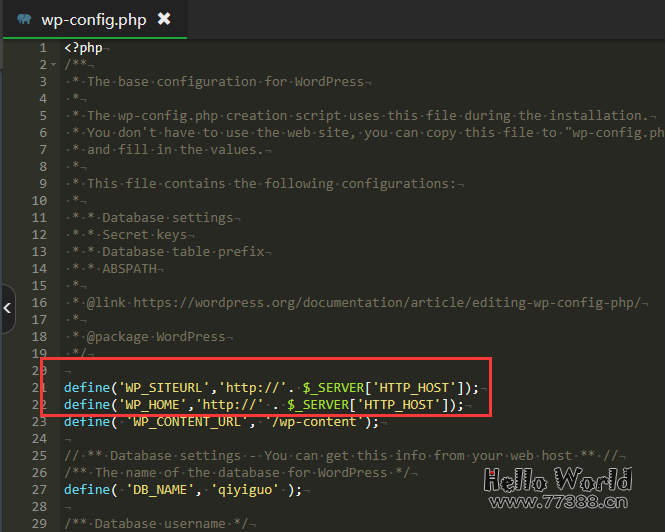Image resolution: width=665 pixels, height=532 pixels.
Task: Click the wordpress.org documentation URL
Action: point(390,303)
